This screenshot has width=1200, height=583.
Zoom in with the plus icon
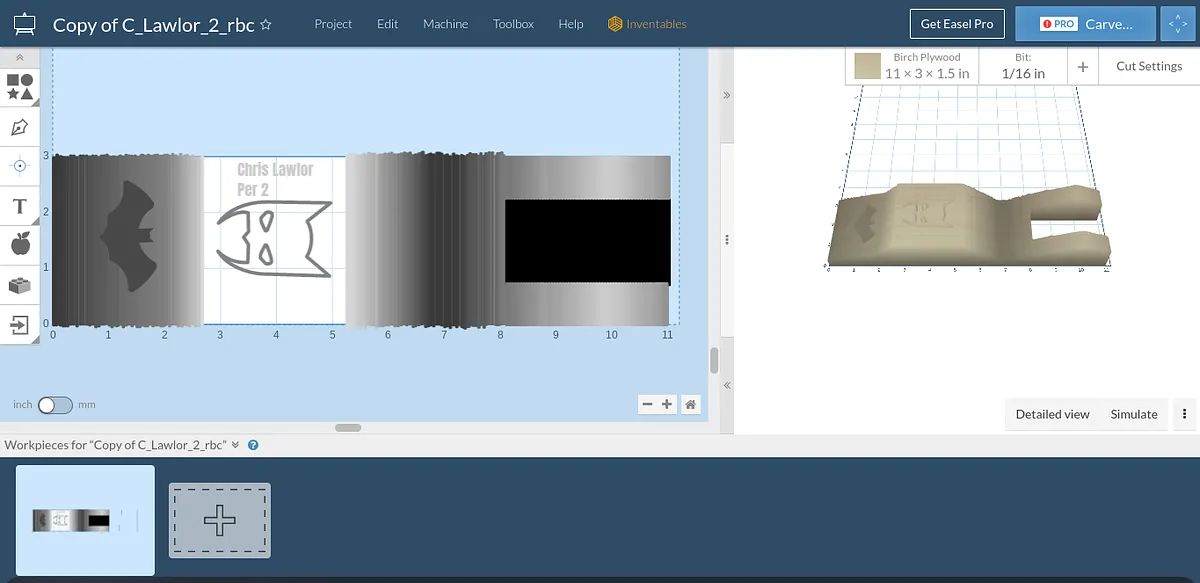pyautogui.click(x=667, y=404)
